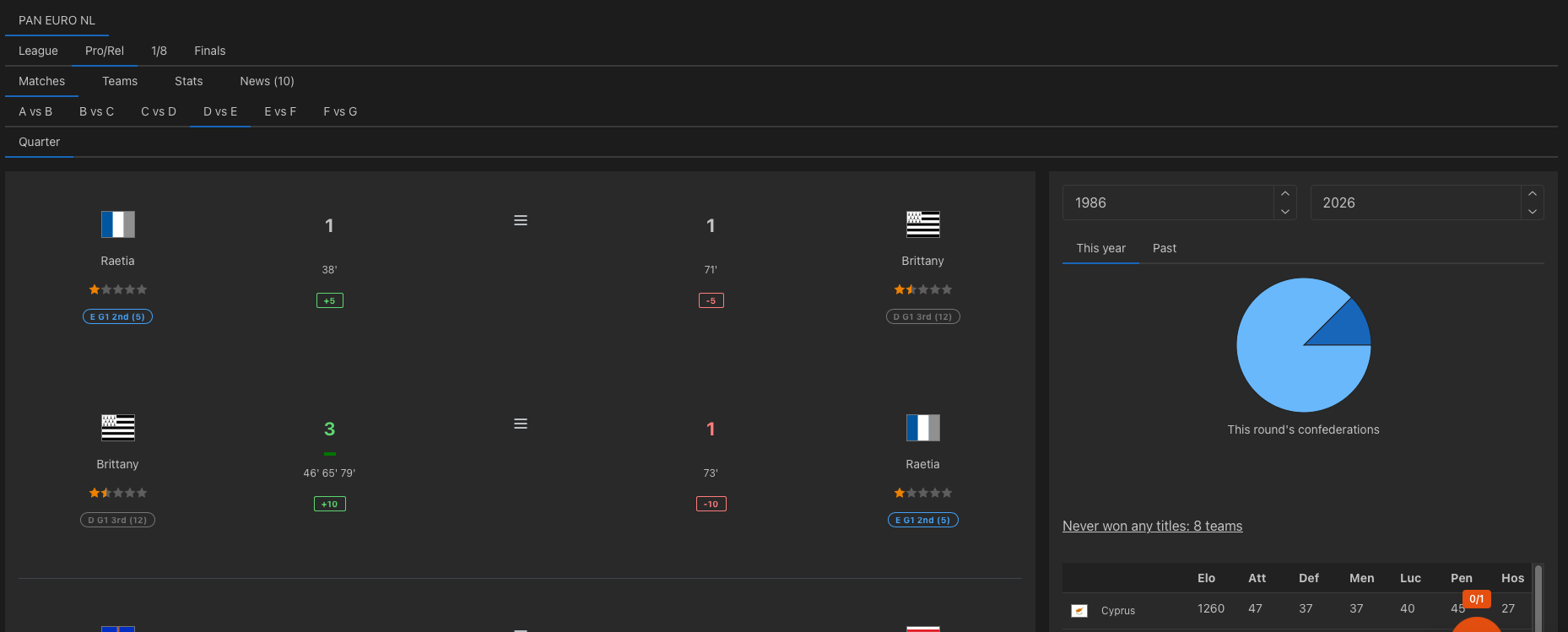Select the B vs C tab
Viewport: 1568px width, 632px height.
pyautogui.click(x=96, y=111)
